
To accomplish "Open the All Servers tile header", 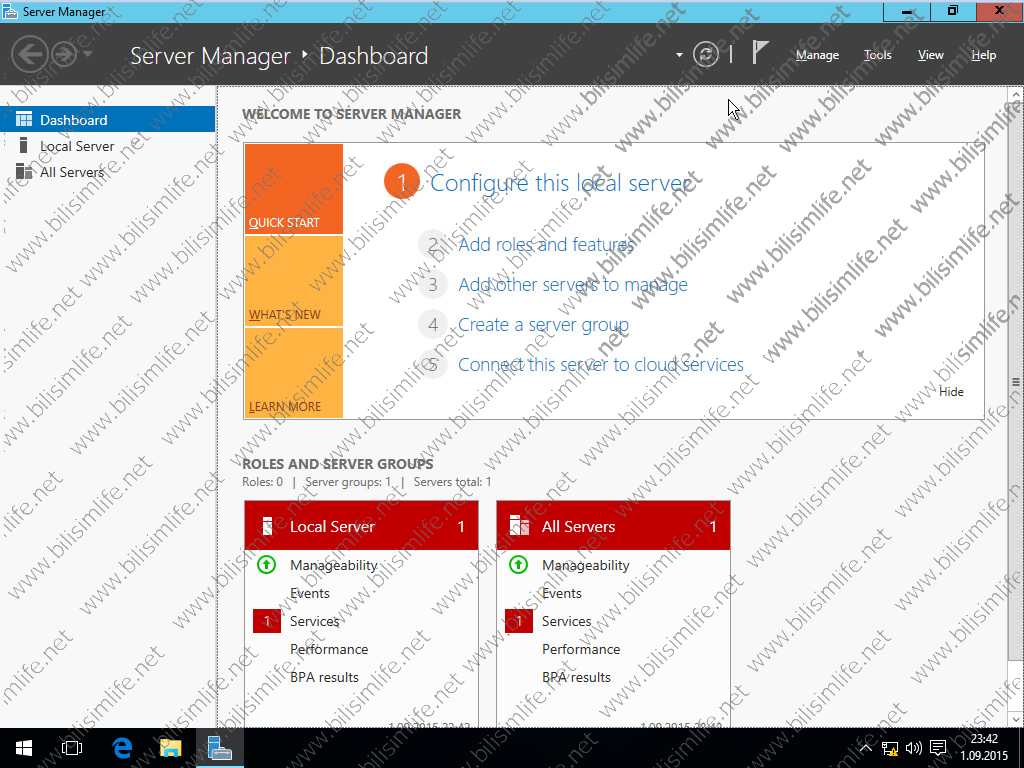I will (613, 526).
